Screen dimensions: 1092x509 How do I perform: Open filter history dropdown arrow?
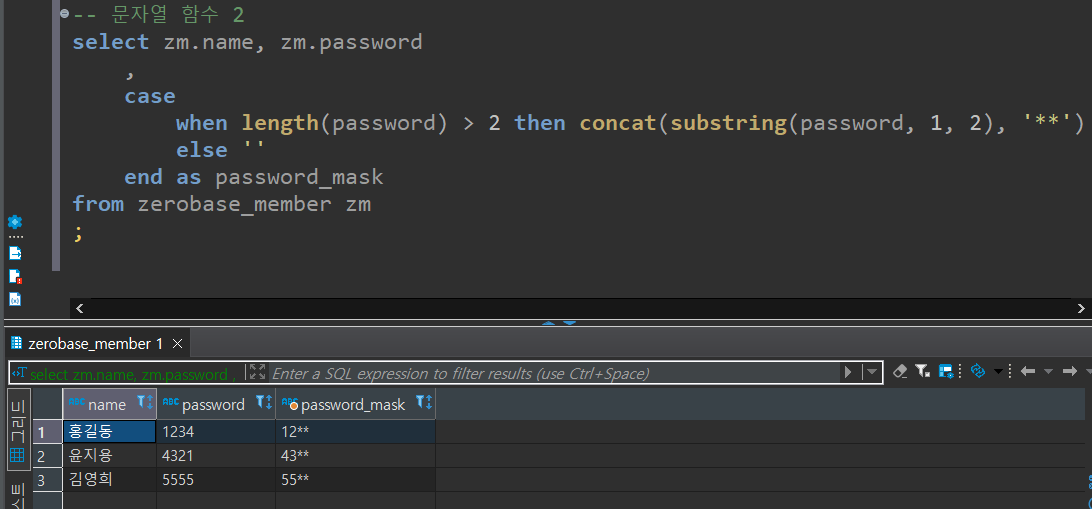point(872,372)
